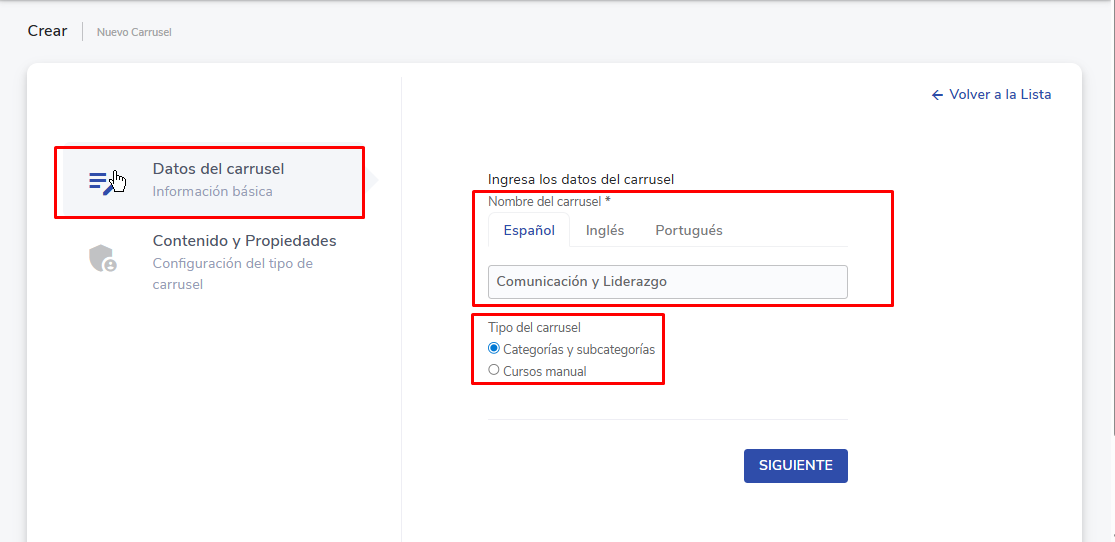
Task: Click 'Configuración del tipo de carrusel' description
Action: pyautogui.click(x=232, y=274)
